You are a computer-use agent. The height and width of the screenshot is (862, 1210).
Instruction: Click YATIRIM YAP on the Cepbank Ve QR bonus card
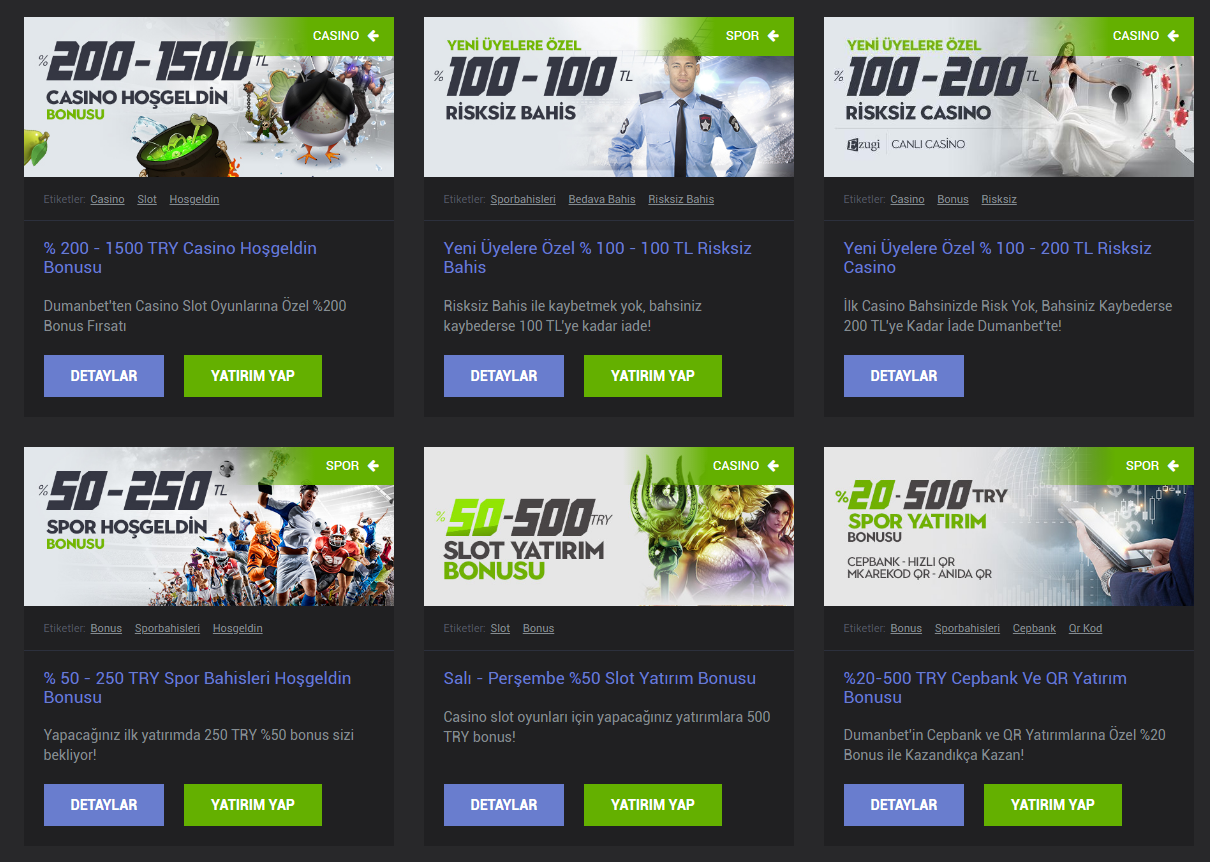tap(1053, 805)
